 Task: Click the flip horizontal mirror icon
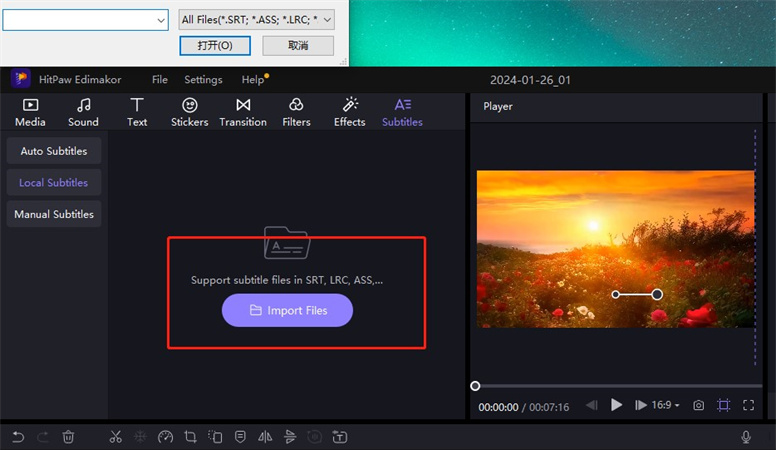pyautogui.click(x=265, y=437)
